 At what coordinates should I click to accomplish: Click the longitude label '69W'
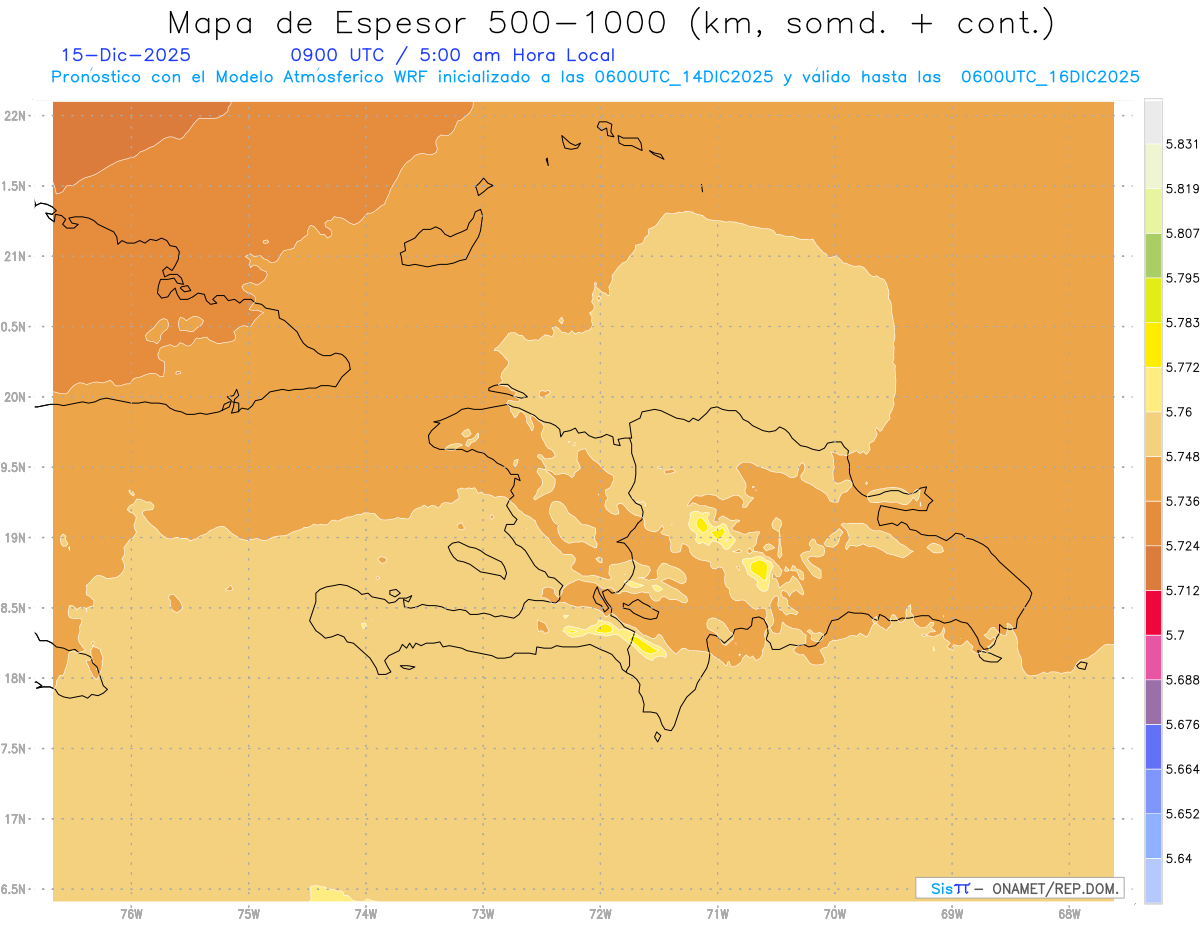[x=952, y=913]
